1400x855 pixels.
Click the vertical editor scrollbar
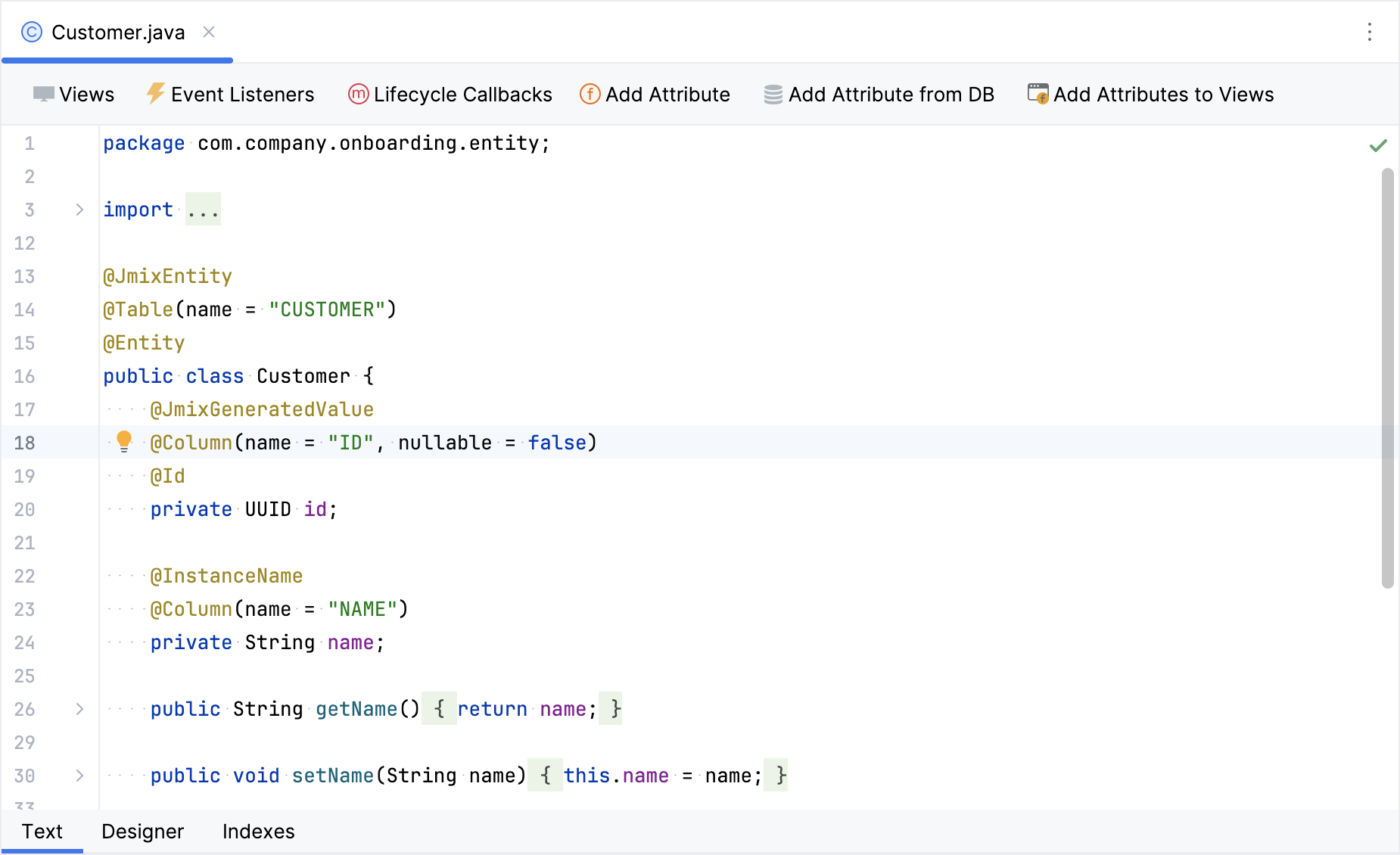(1387, 378)
